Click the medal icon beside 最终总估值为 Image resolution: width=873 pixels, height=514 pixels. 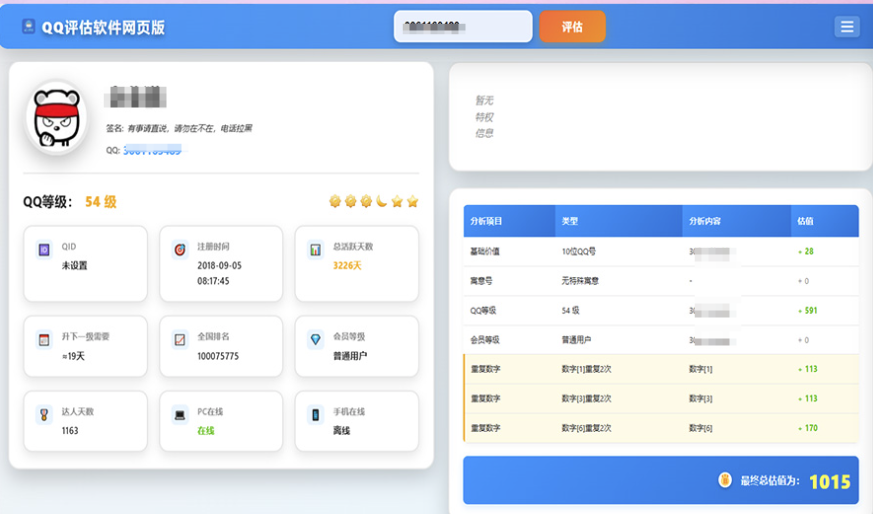(x=725, y=479)
